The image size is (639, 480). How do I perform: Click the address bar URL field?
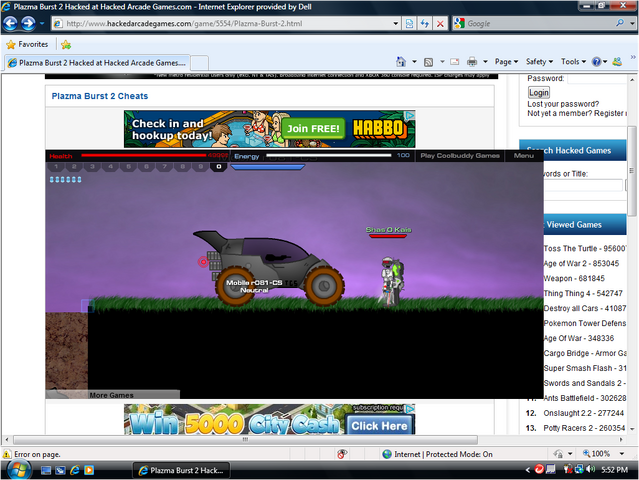[x=224, y=24]
